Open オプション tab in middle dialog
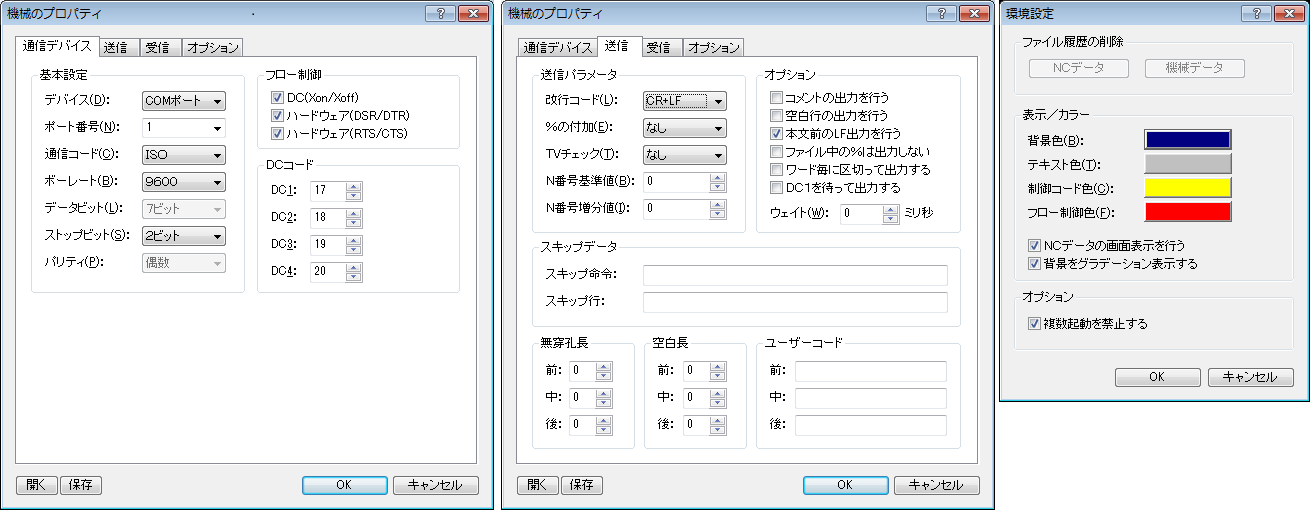Viewport: 1313px width, 512px height. click(x=714, y=47)
